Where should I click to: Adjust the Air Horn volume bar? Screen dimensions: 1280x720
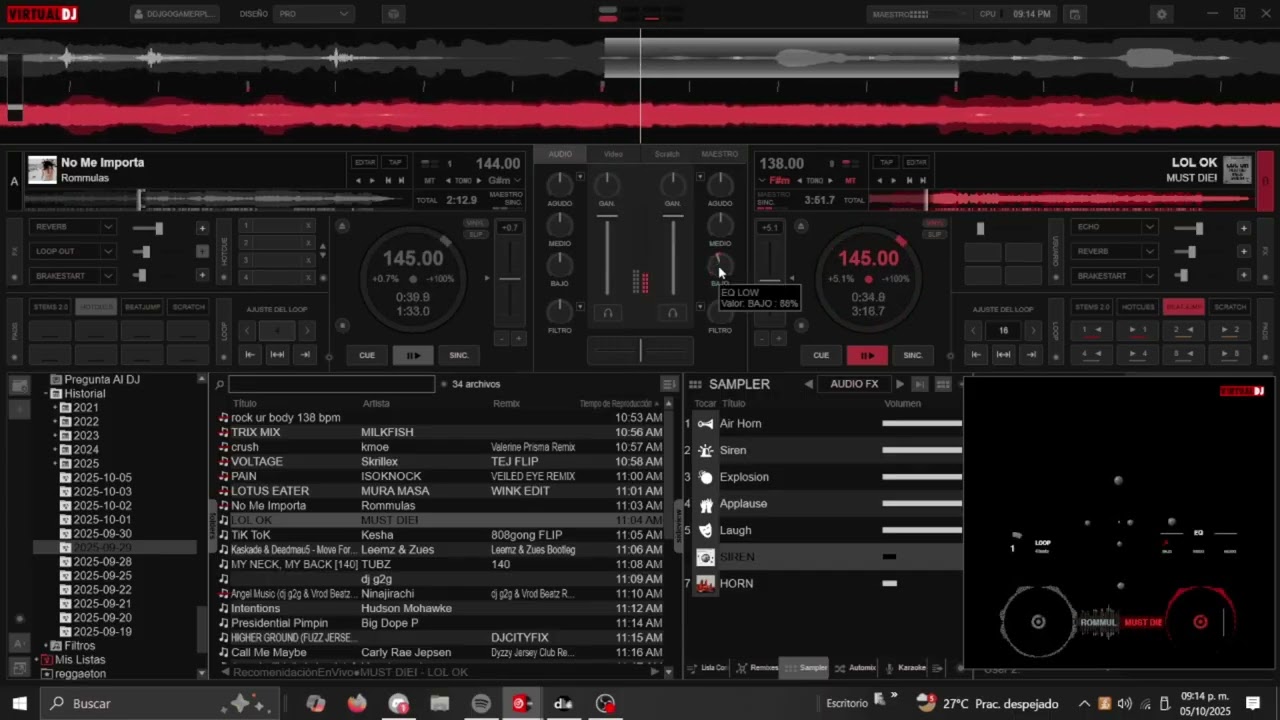point(922,423)
